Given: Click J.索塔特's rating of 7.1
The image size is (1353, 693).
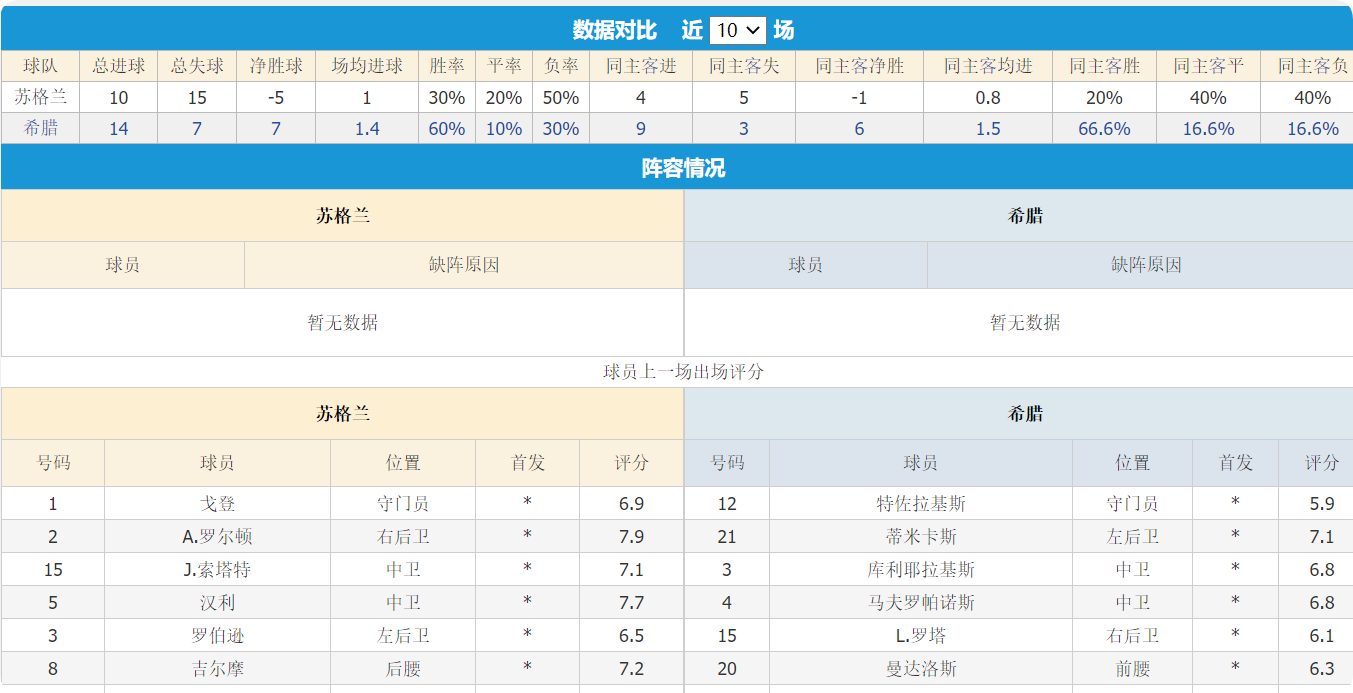Looking at the screenshot, I should (632, 569).
